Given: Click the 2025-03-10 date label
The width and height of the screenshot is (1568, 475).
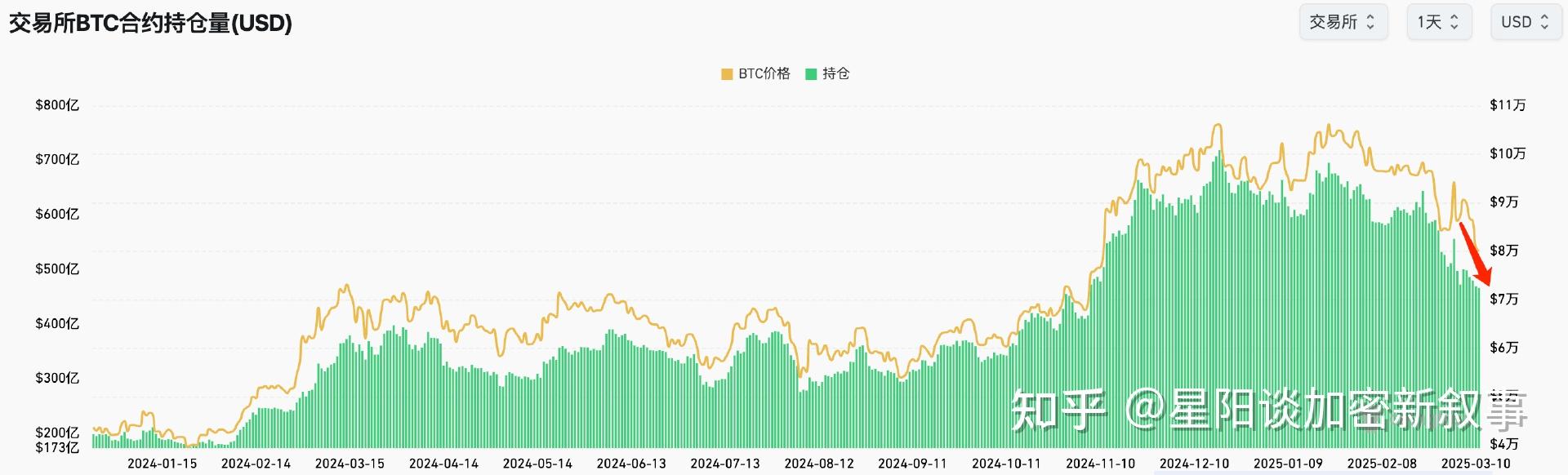Looking at the screenshot, I should [1476, 464].
